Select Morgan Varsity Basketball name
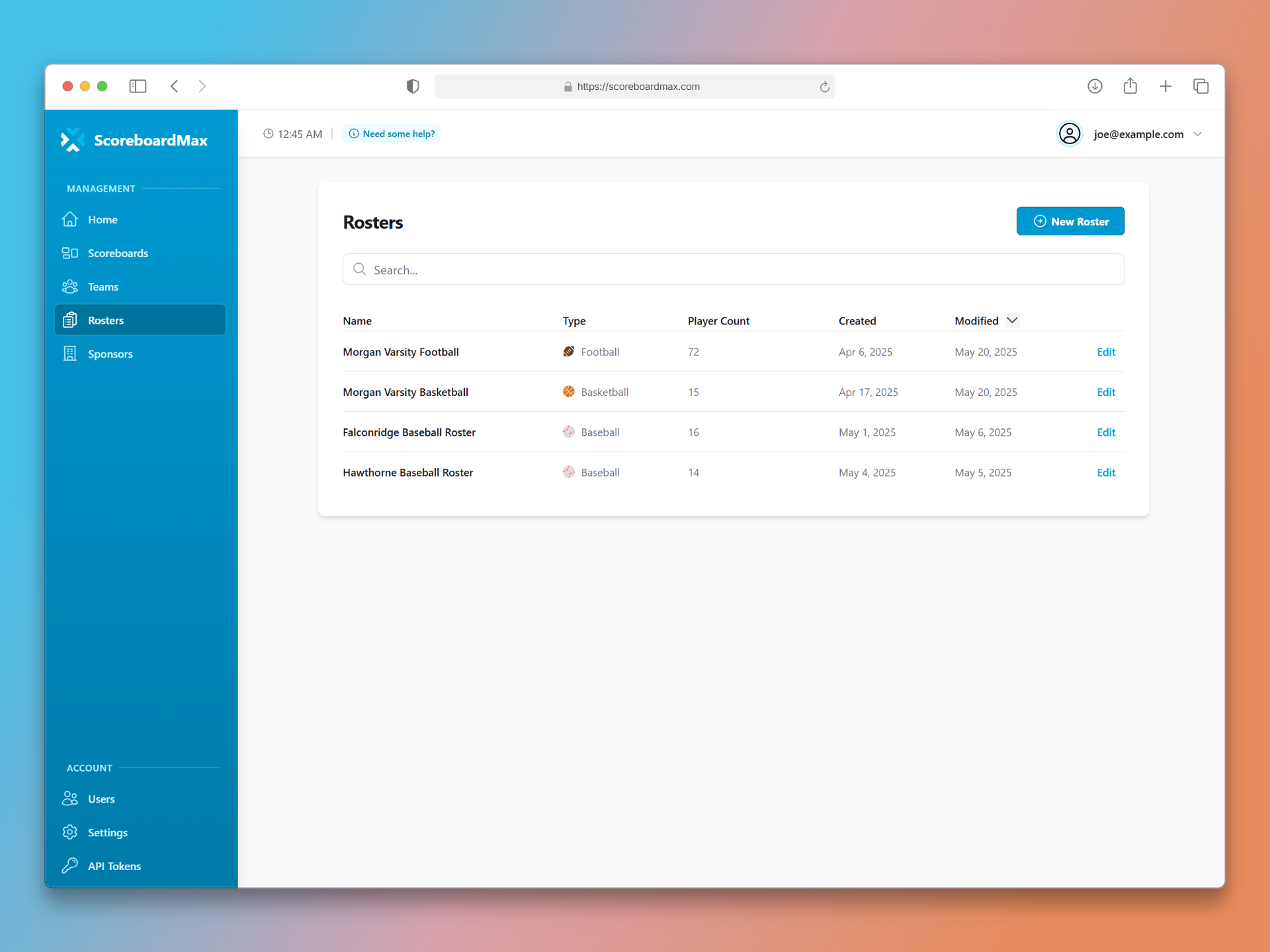 click(405, 392)
